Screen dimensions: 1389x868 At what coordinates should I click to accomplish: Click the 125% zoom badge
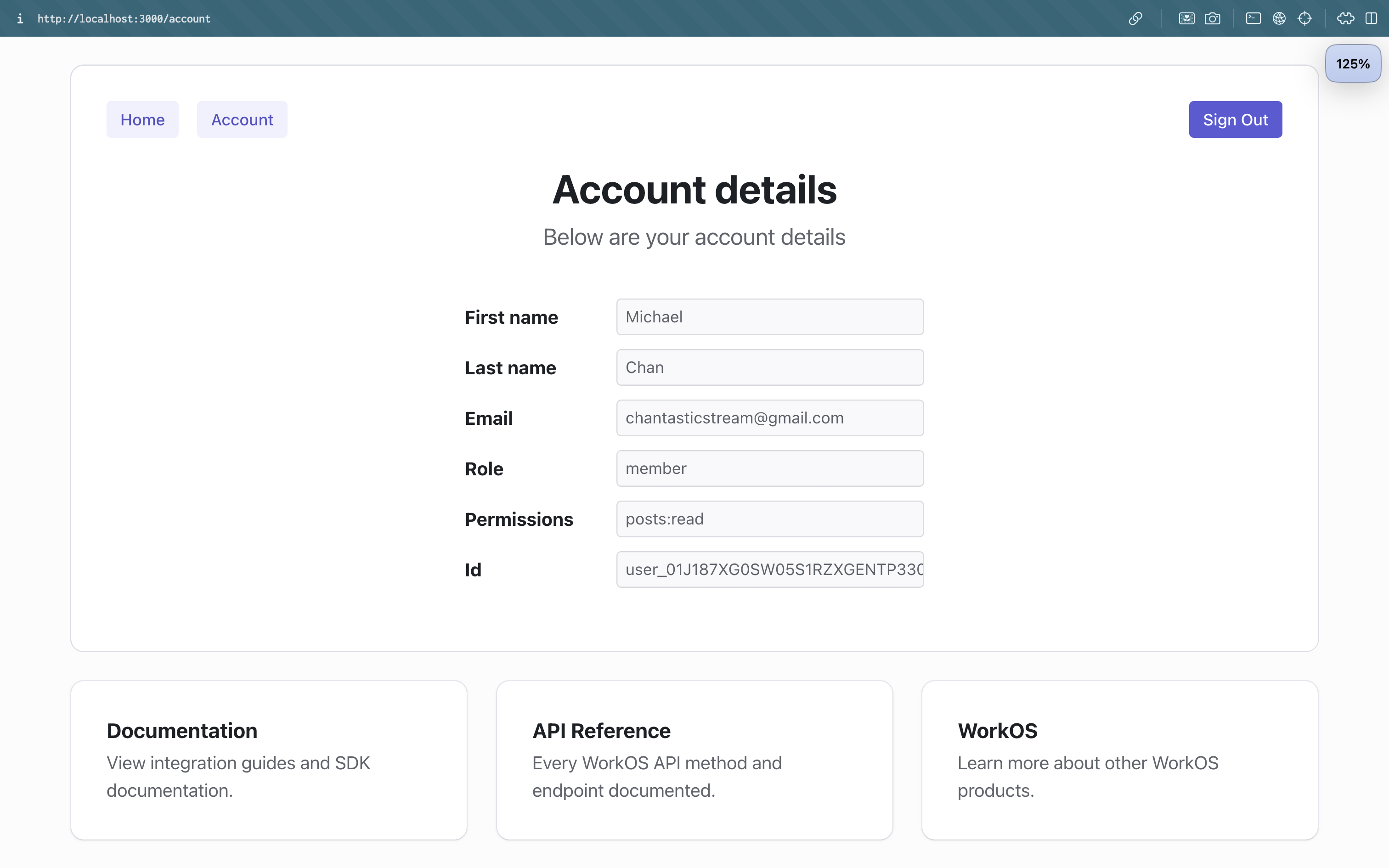pos(1352,63)
